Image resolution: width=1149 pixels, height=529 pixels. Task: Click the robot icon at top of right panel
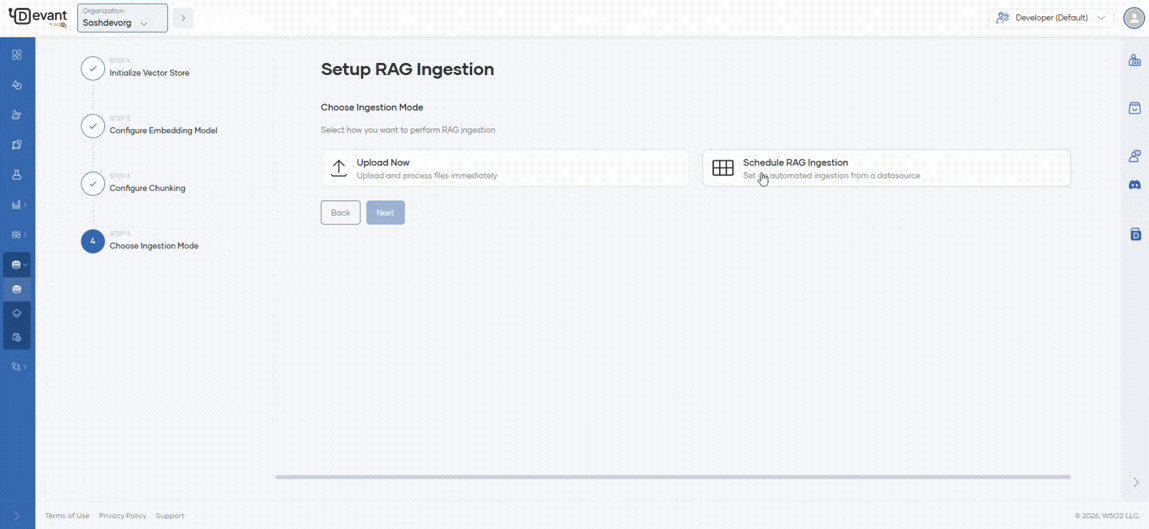tap(1135, 61)
